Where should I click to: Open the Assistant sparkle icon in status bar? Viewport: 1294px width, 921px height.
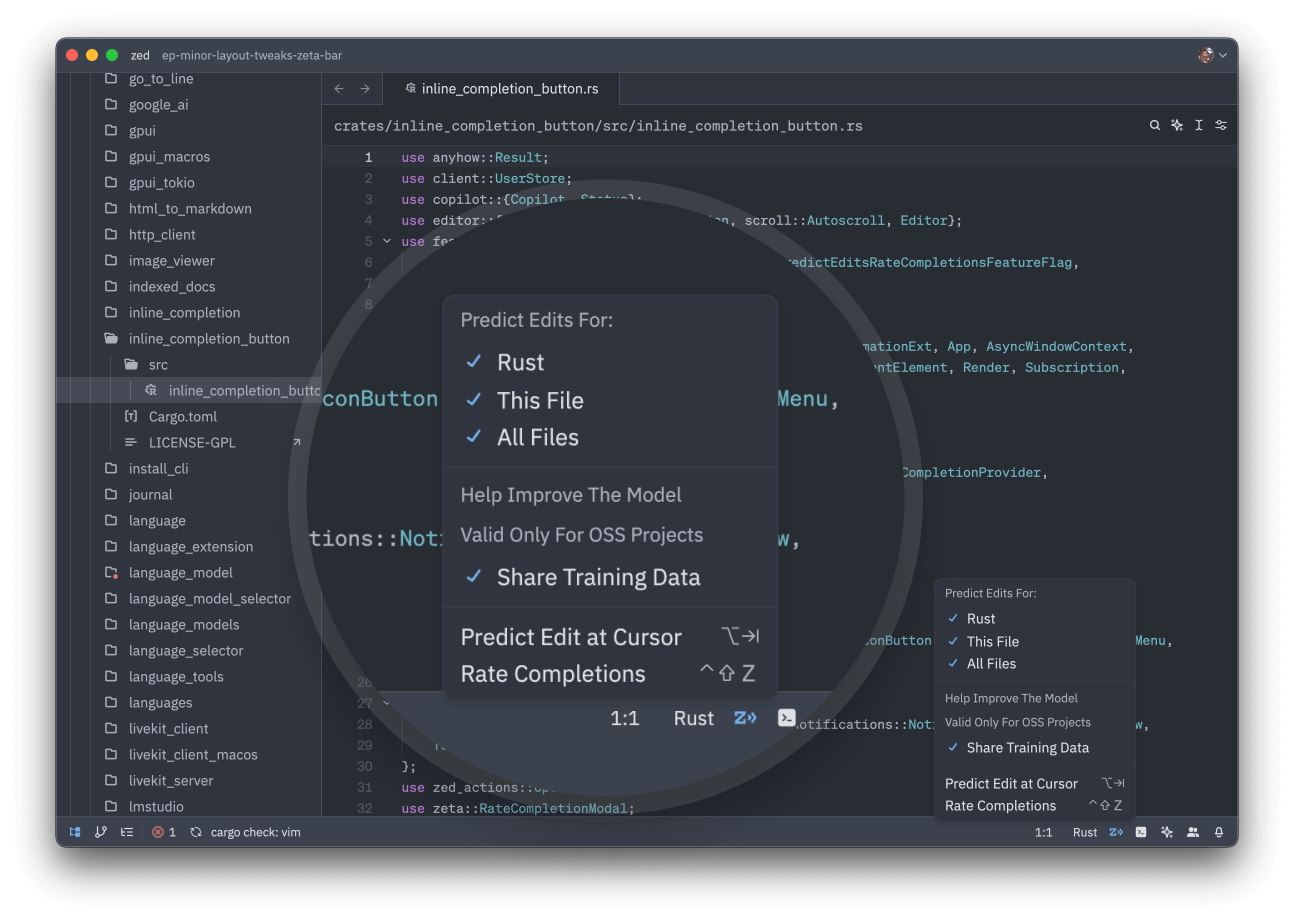coord(1167,832)
